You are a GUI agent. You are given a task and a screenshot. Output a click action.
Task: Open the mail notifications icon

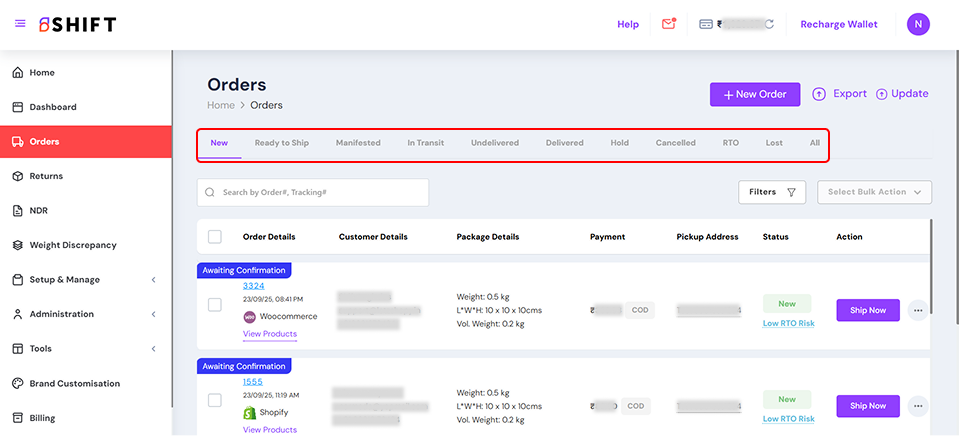pyautogui.click(x=669, y=24)
